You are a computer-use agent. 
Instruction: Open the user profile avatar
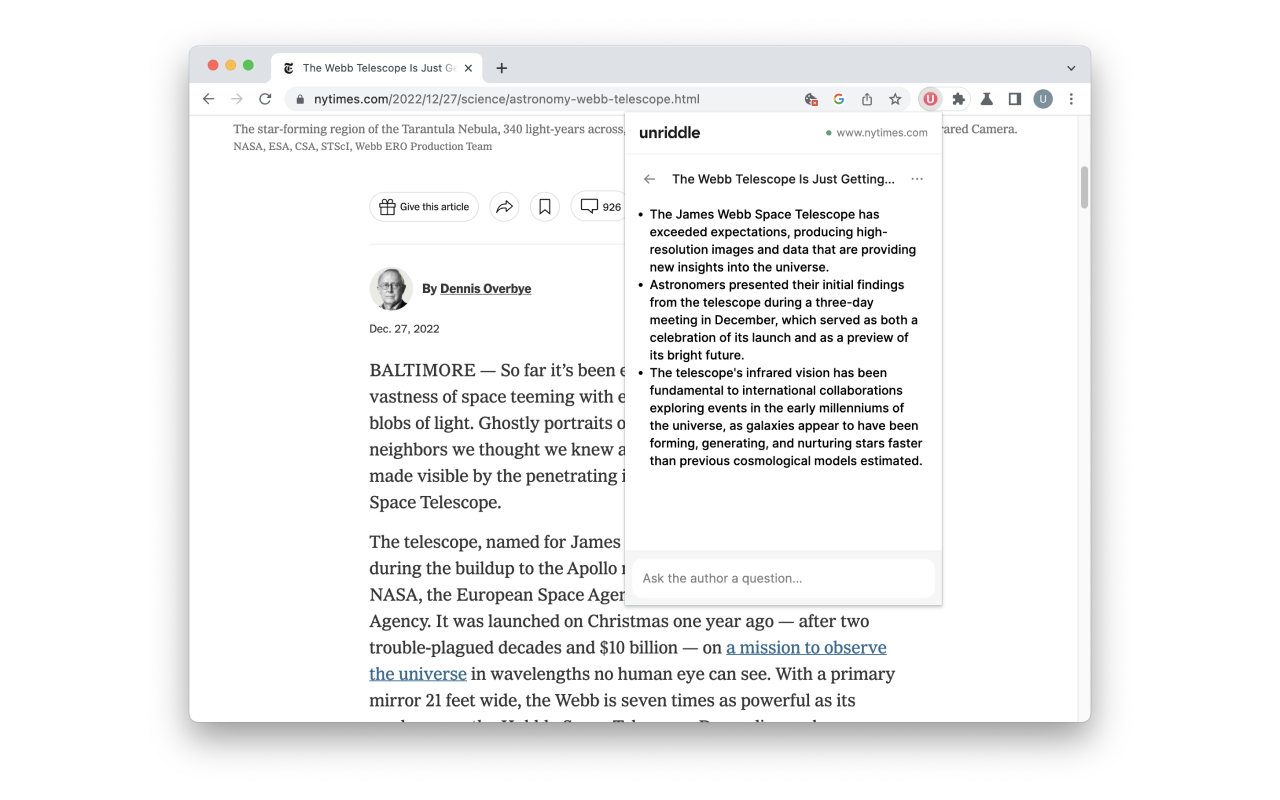tap(1043, 99)
